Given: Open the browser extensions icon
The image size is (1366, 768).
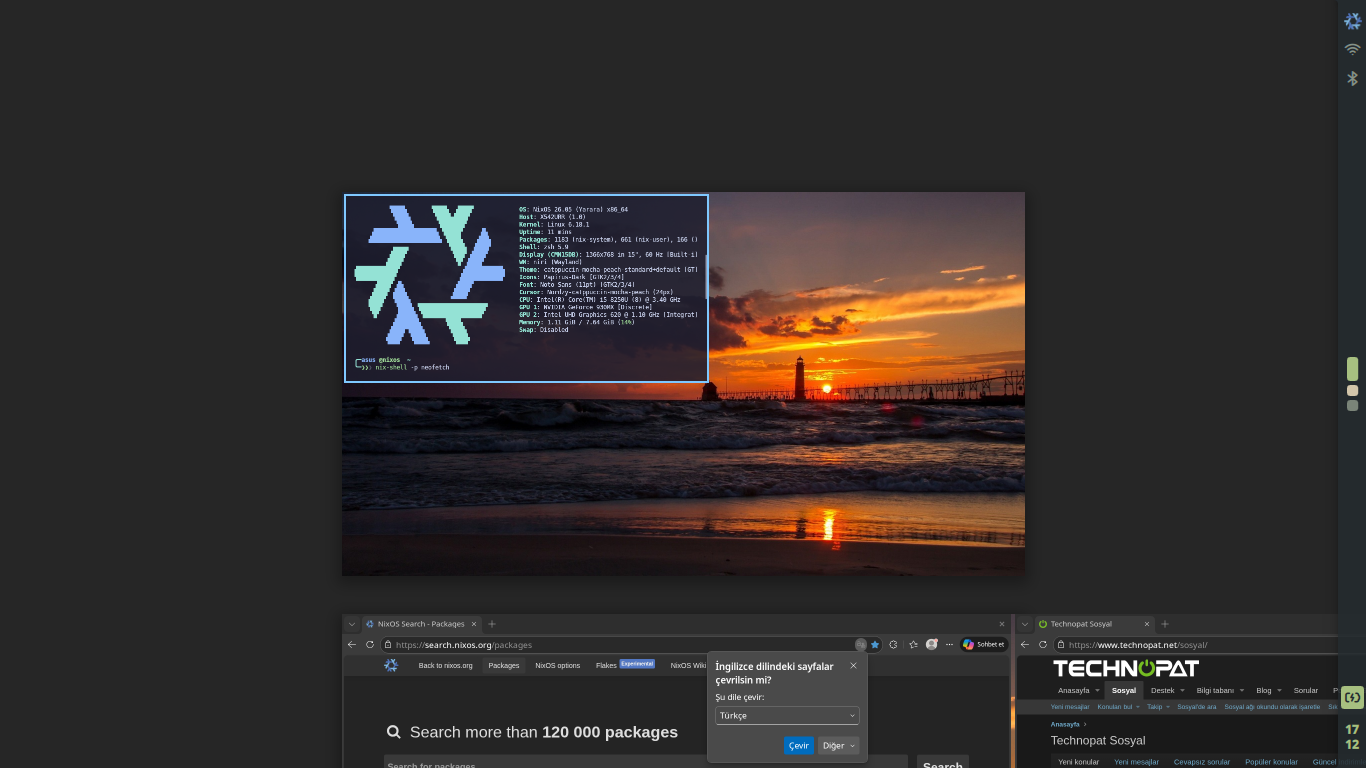Looking at the screenshot, I should tap(894, 645).
